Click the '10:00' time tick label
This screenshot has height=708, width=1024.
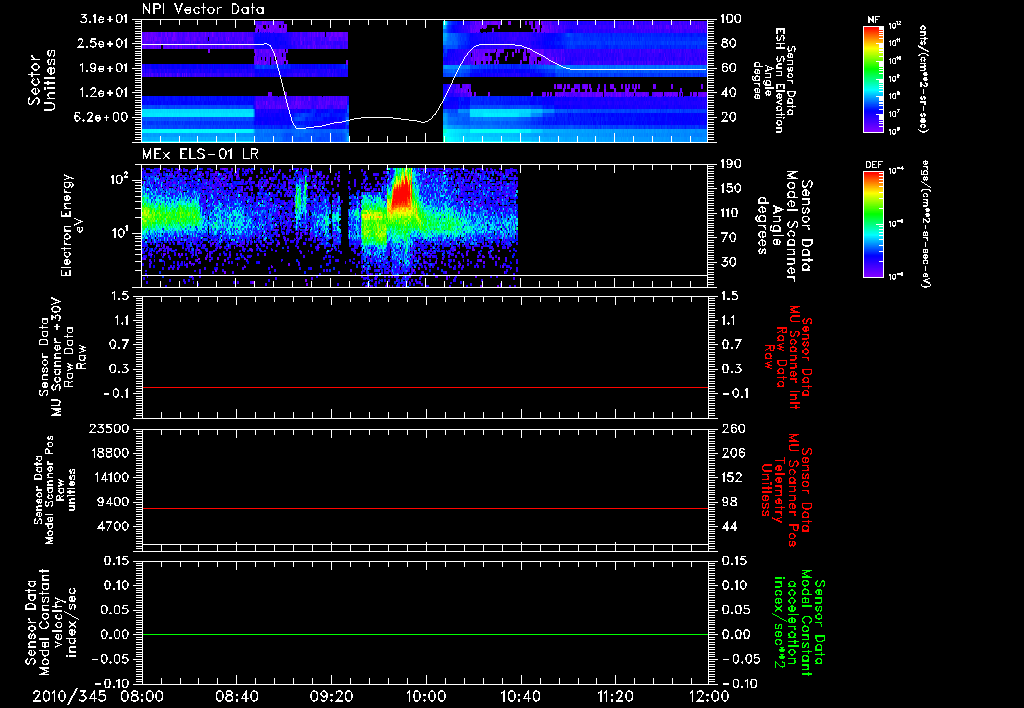coord(425,696)
